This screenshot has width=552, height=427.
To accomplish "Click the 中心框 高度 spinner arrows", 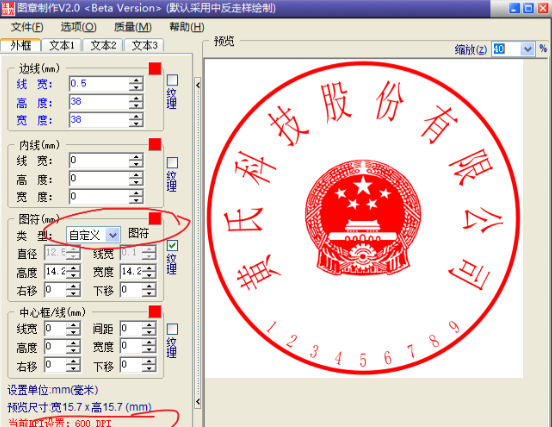I will click(74, 347).
